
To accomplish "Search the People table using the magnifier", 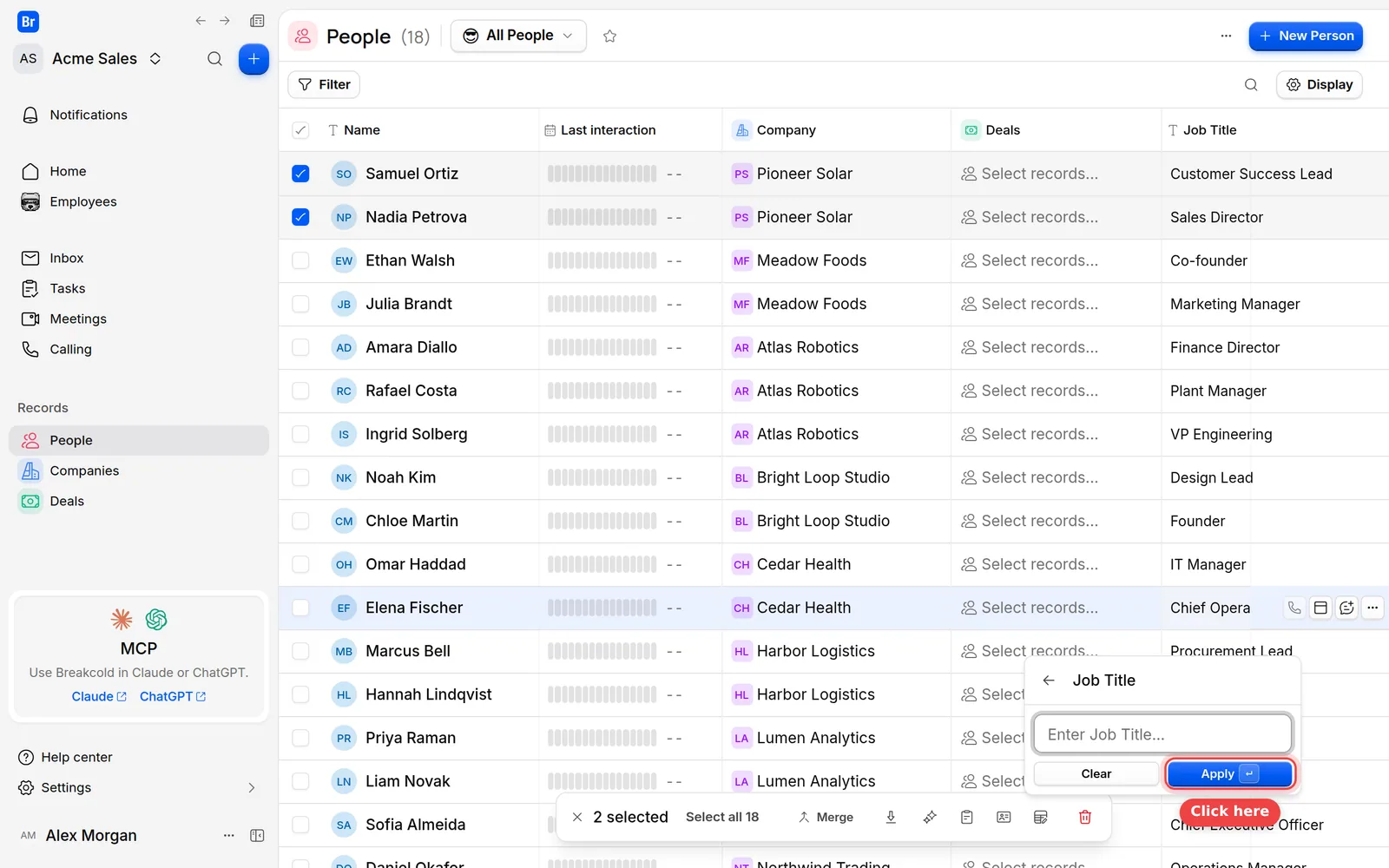I will 1251,84.
